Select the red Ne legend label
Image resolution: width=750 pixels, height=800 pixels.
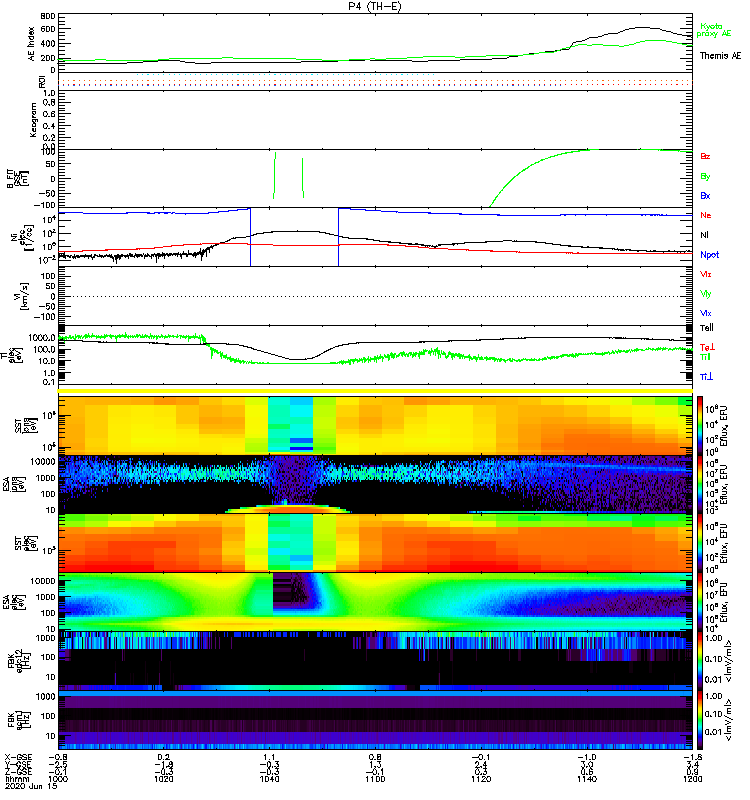(706, 215)
